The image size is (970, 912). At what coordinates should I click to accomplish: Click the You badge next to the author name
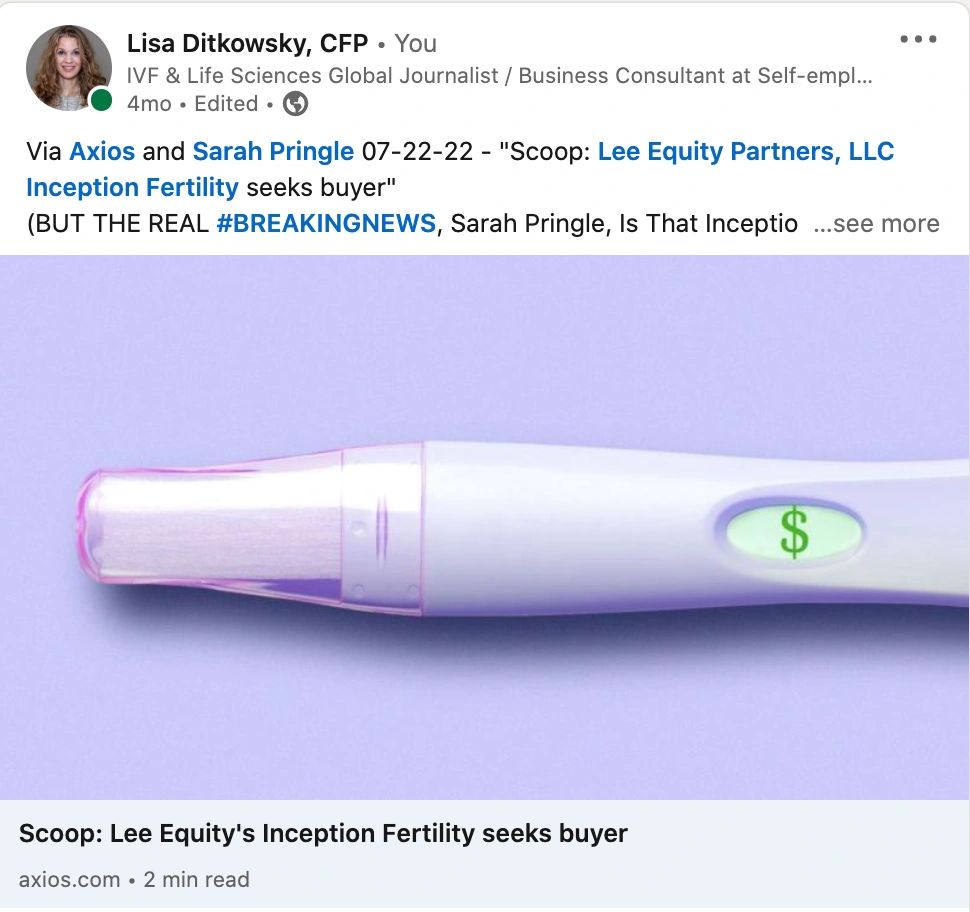click(415, 43)
